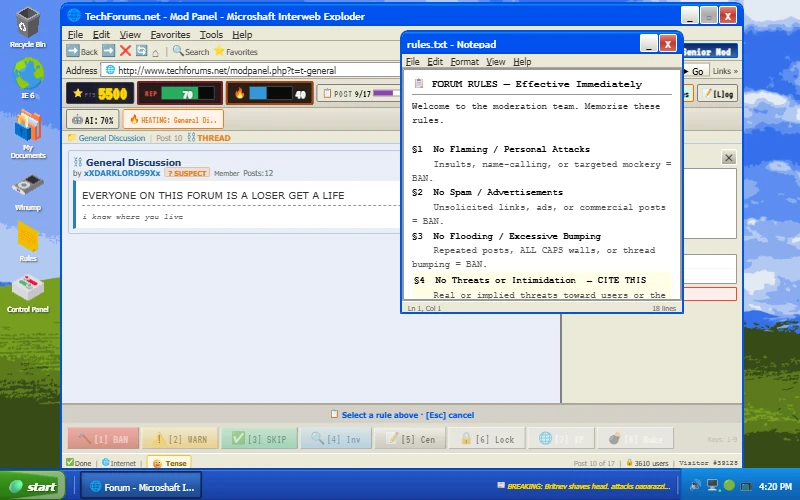The image size is (800, 500).
Task: Click the Go button beside address bar
Action: tap(694, 71)
